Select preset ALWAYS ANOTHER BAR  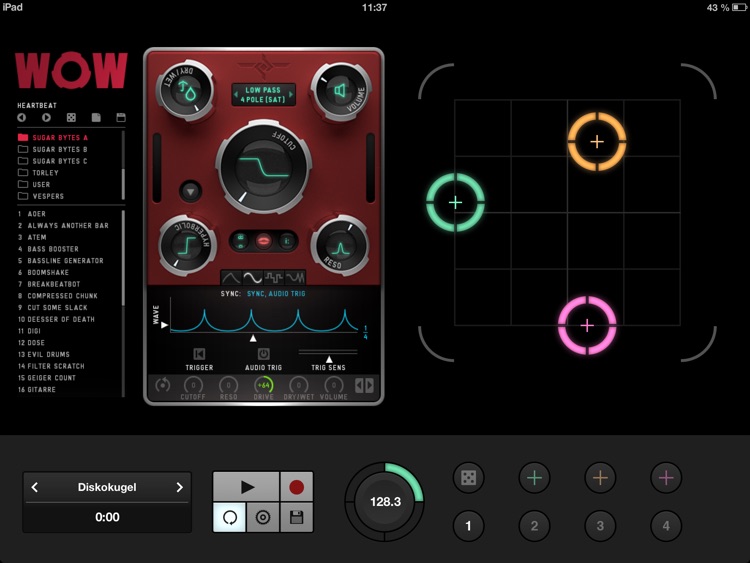63,226
